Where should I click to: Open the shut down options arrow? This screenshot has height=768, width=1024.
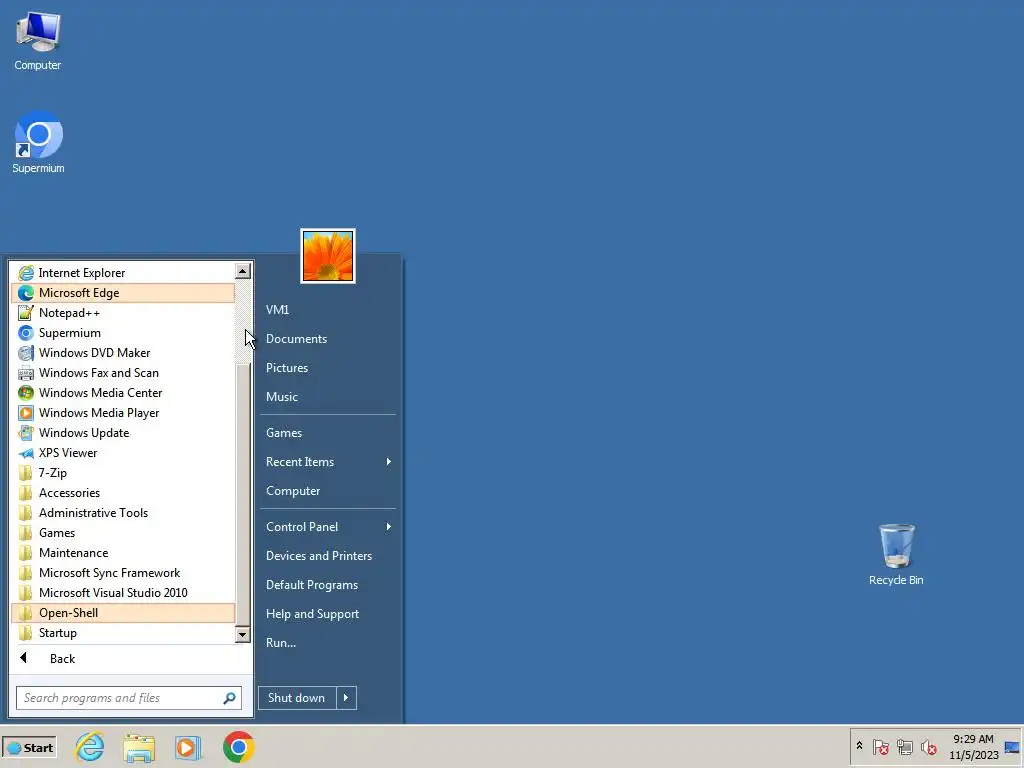(x=346, y=698)
